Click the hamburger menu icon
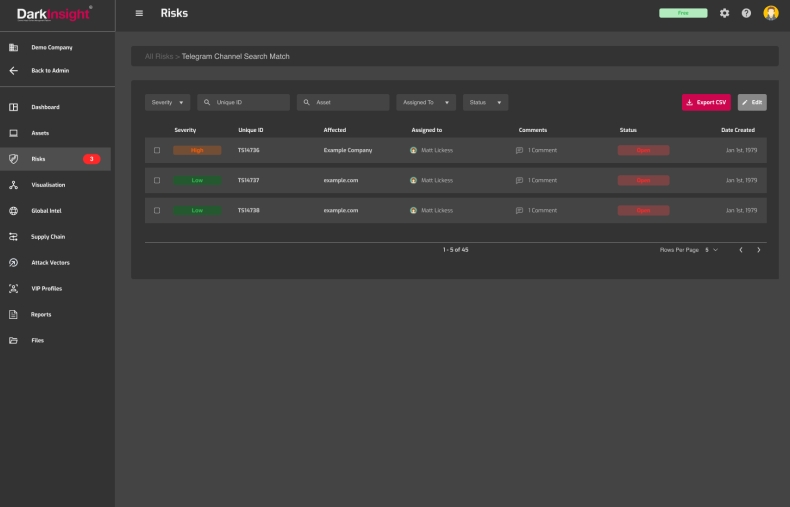This screenshot has width=790, height=507. (x=139, y=13)
